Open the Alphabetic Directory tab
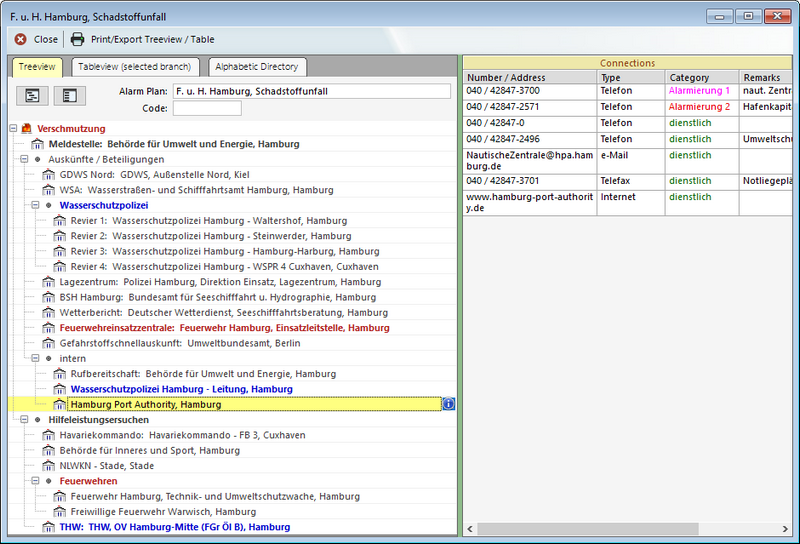 pos(257,67)
